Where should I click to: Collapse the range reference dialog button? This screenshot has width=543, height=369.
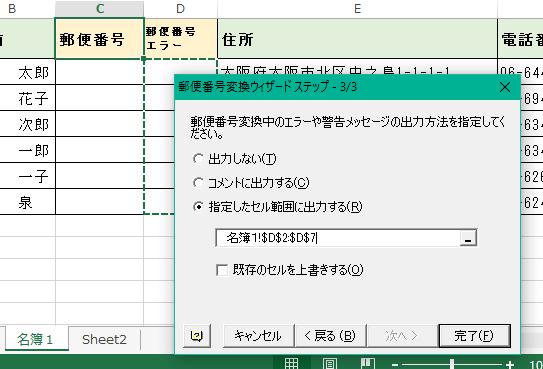tap(468, 238)
